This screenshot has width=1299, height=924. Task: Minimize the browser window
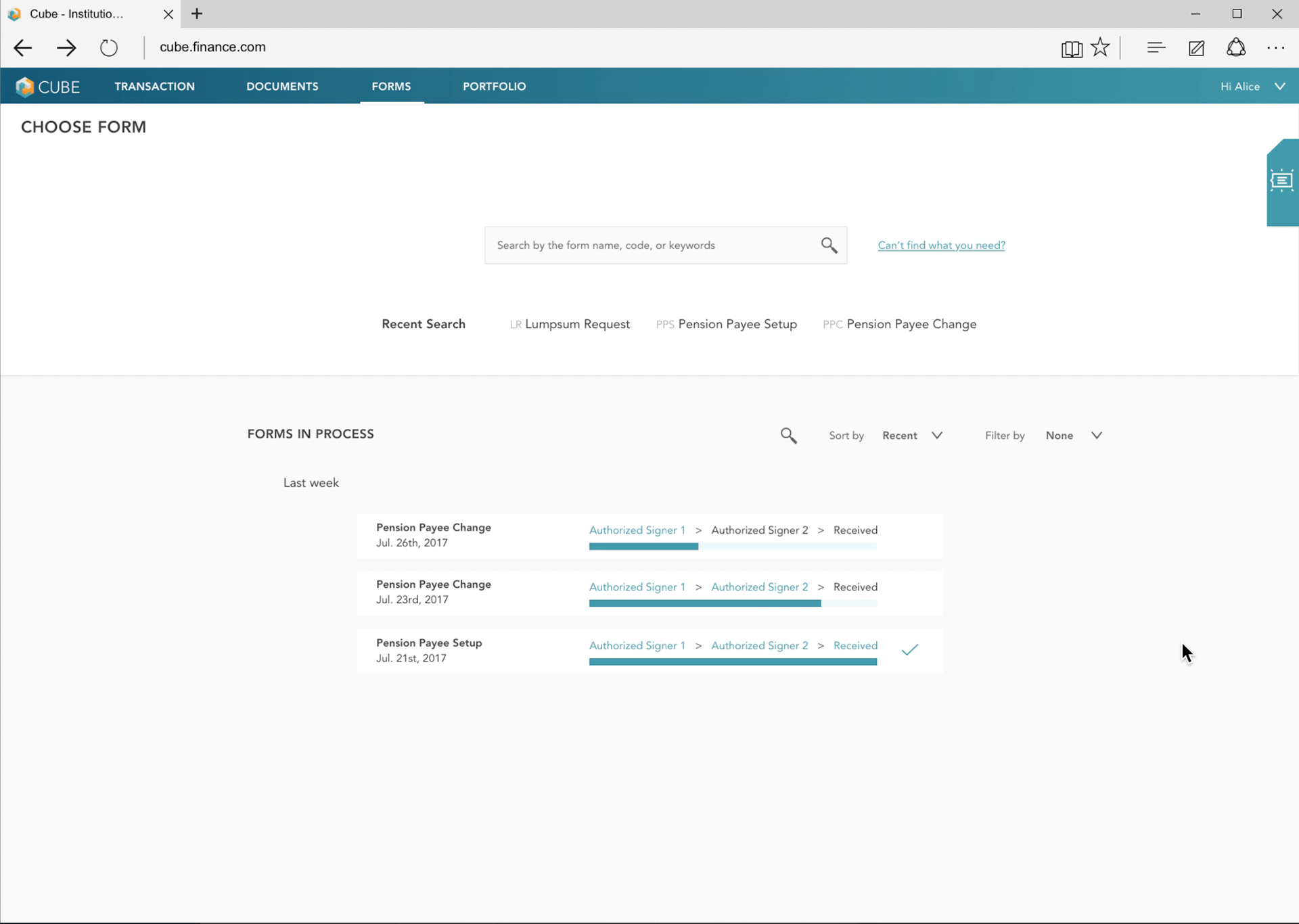(1195, 14)
